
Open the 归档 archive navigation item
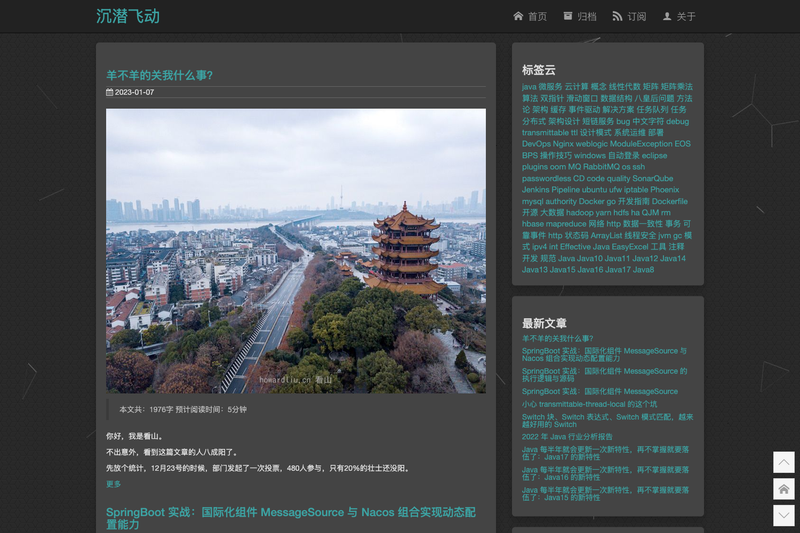[580, 16]
